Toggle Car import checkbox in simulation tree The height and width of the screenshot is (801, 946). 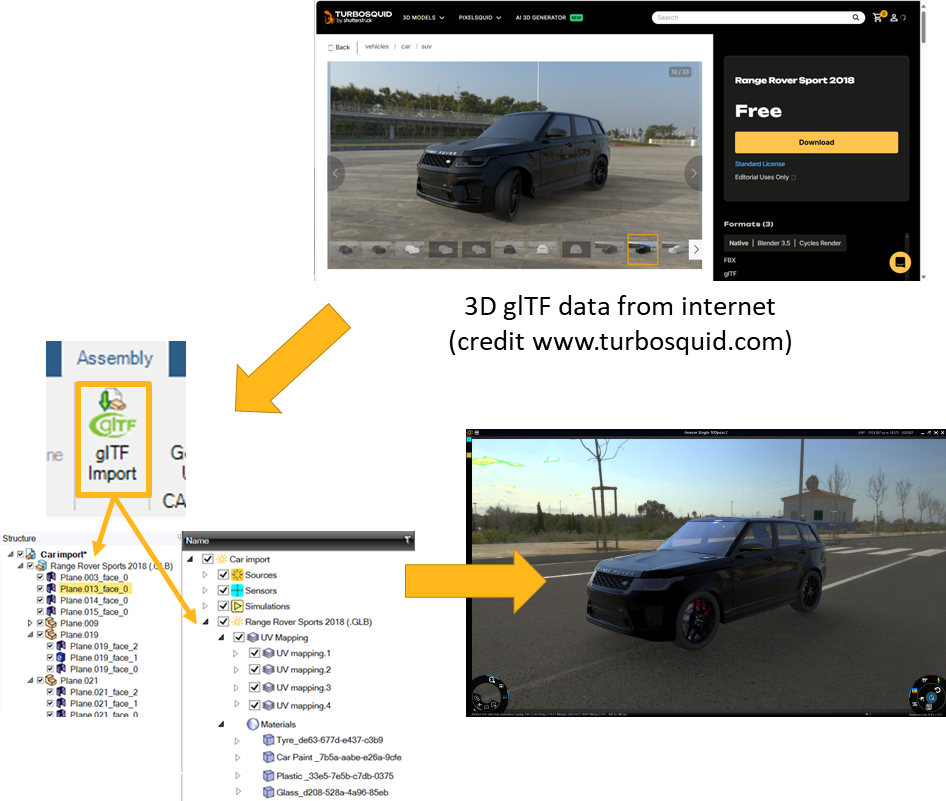(x=208, y=559)
